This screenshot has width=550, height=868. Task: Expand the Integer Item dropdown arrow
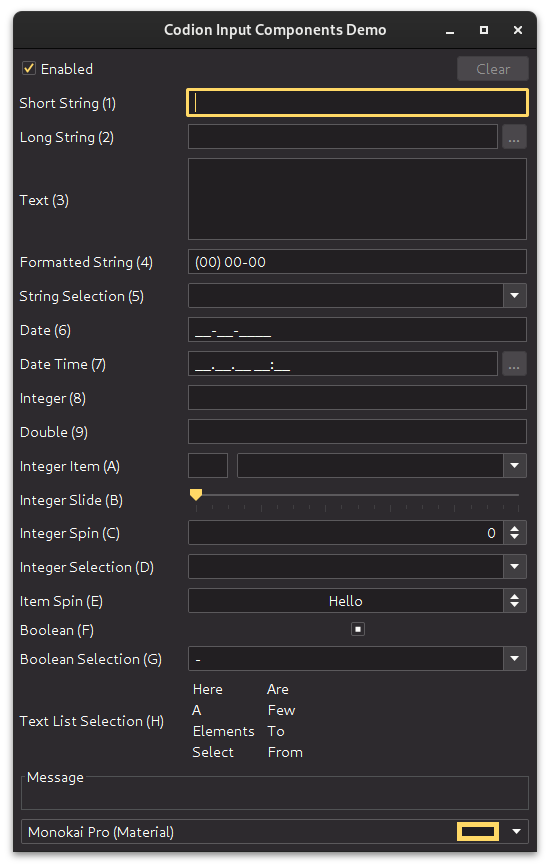pyautogui.click(x=515, y=466)
